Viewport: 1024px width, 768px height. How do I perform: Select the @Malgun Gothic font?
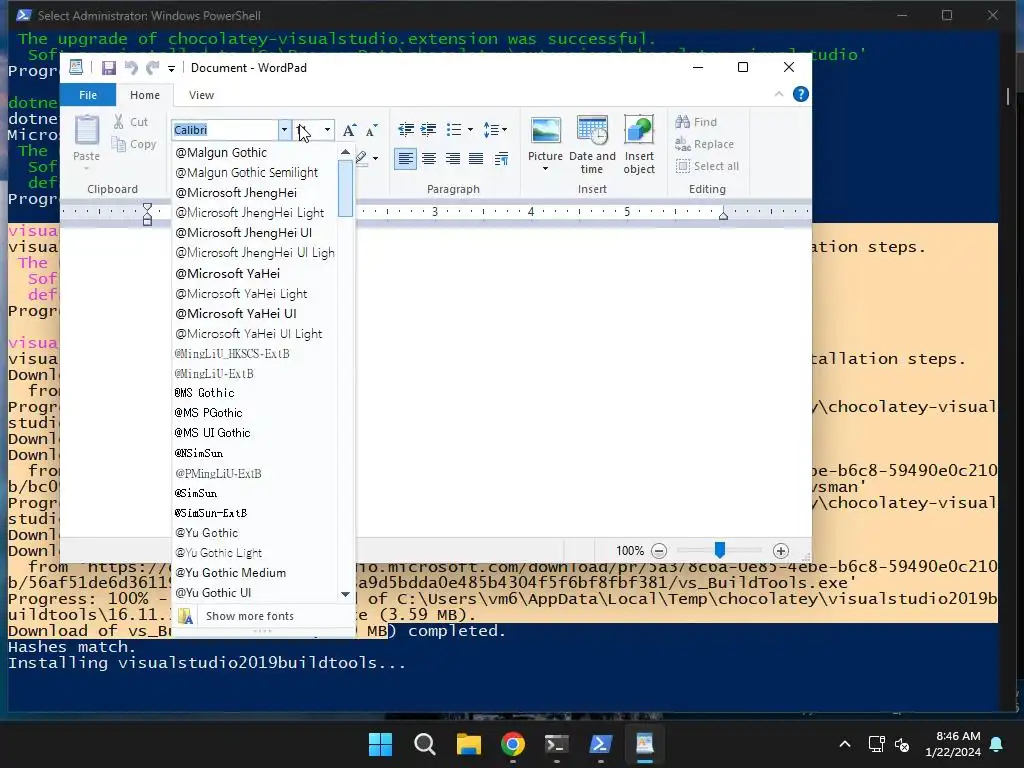pos(255,153)
